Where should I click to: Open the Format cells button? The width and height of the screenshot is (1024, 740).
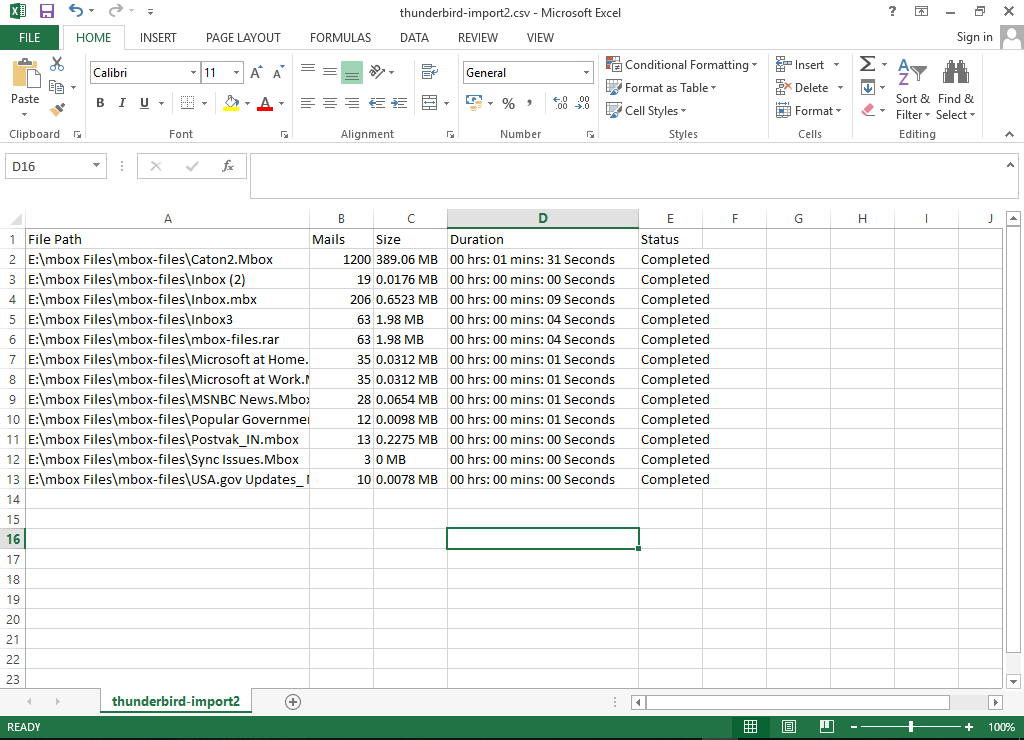pos(808,111)
